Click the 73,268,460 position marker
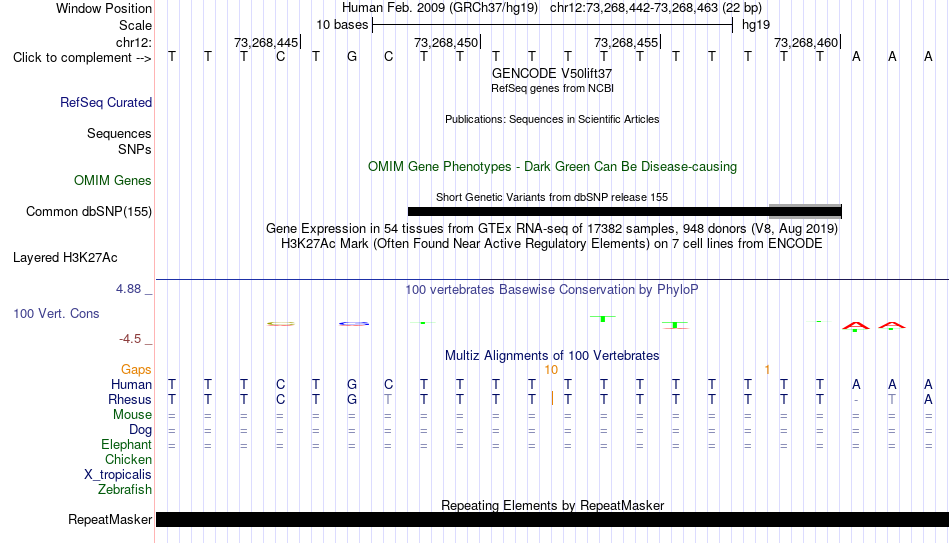Screen dimensions: 950x543 (806, 43)
